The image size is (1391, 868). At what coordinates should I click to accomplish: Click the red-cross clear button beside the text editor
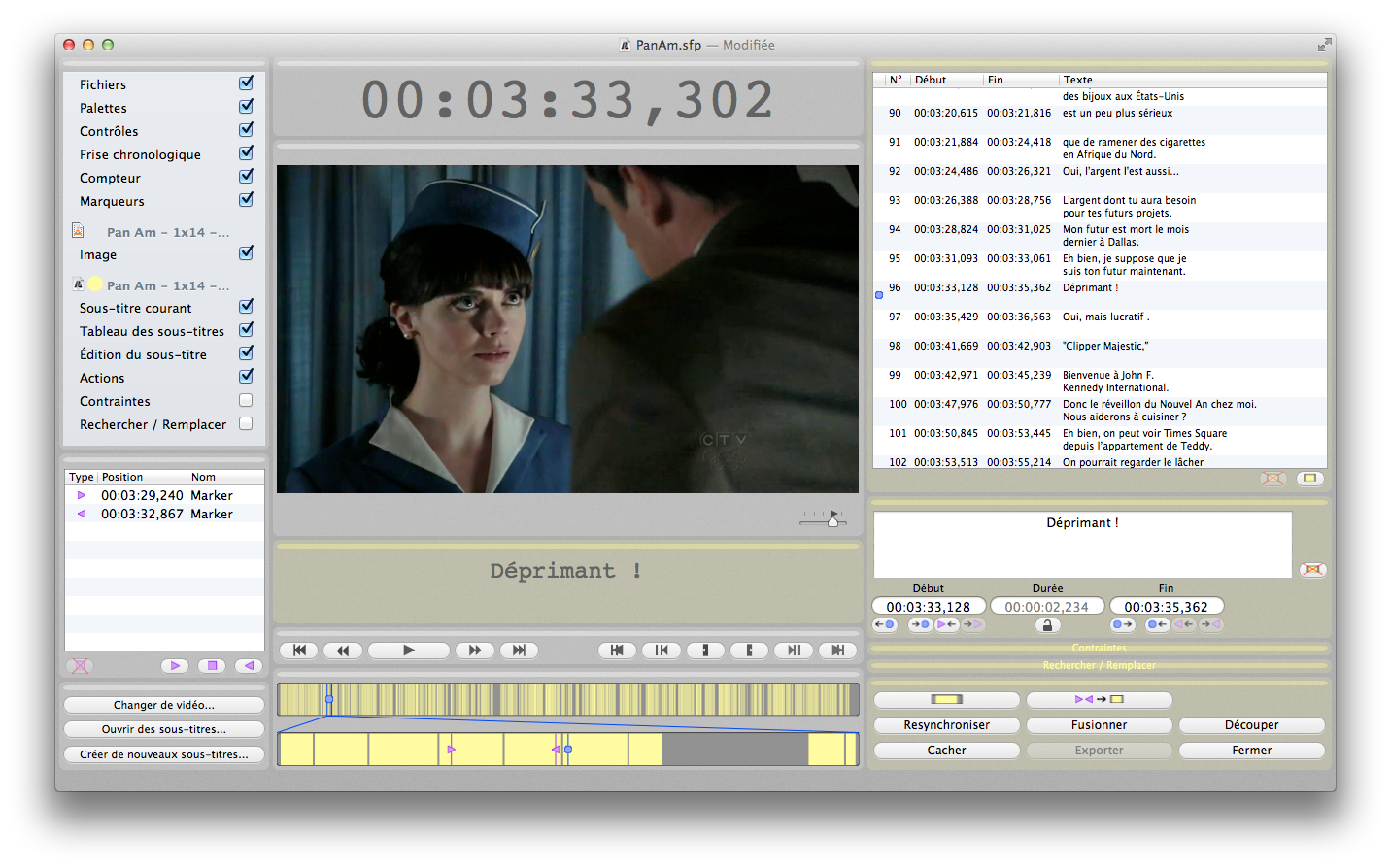tap(1313, 570)
